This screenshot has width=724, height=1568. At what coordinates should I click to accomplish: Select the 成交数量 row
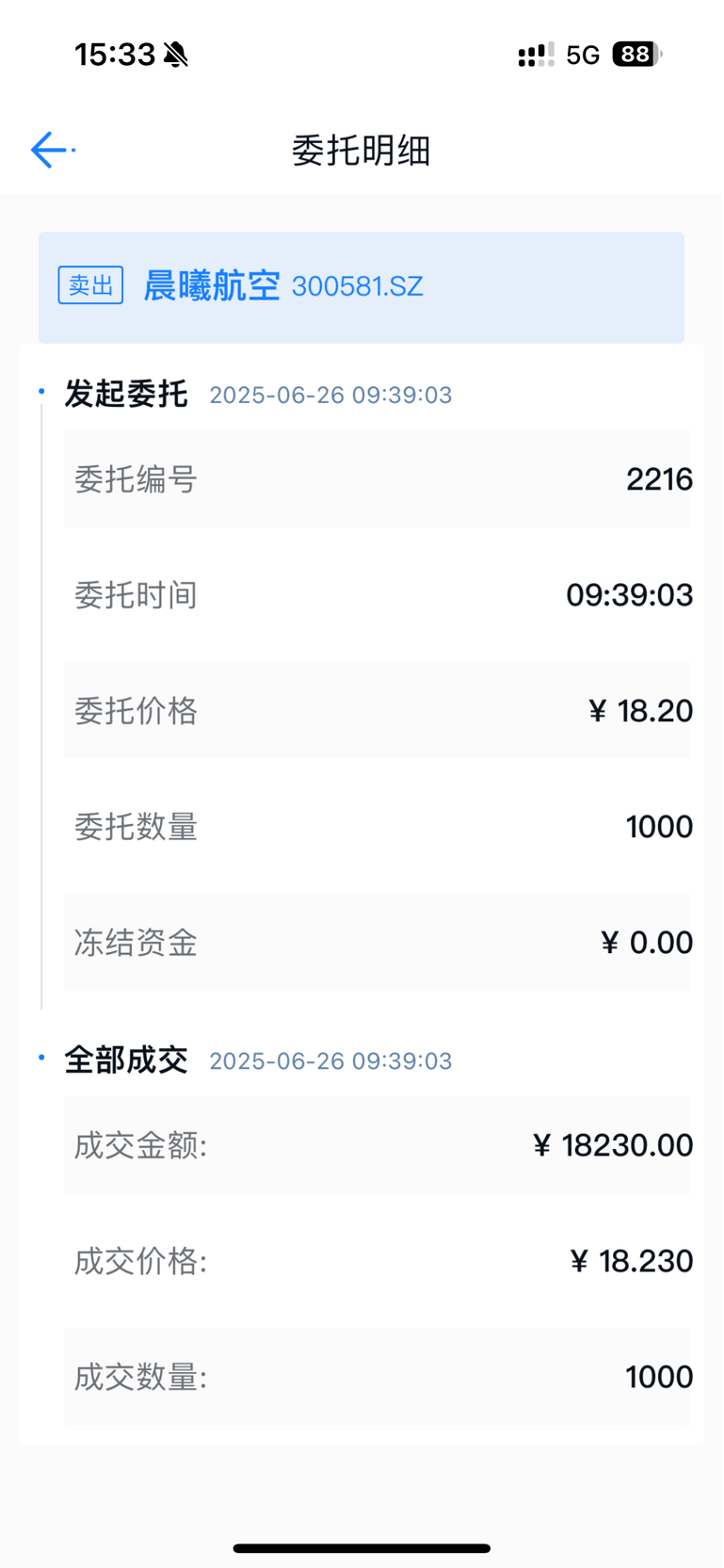pos(378,1377)
